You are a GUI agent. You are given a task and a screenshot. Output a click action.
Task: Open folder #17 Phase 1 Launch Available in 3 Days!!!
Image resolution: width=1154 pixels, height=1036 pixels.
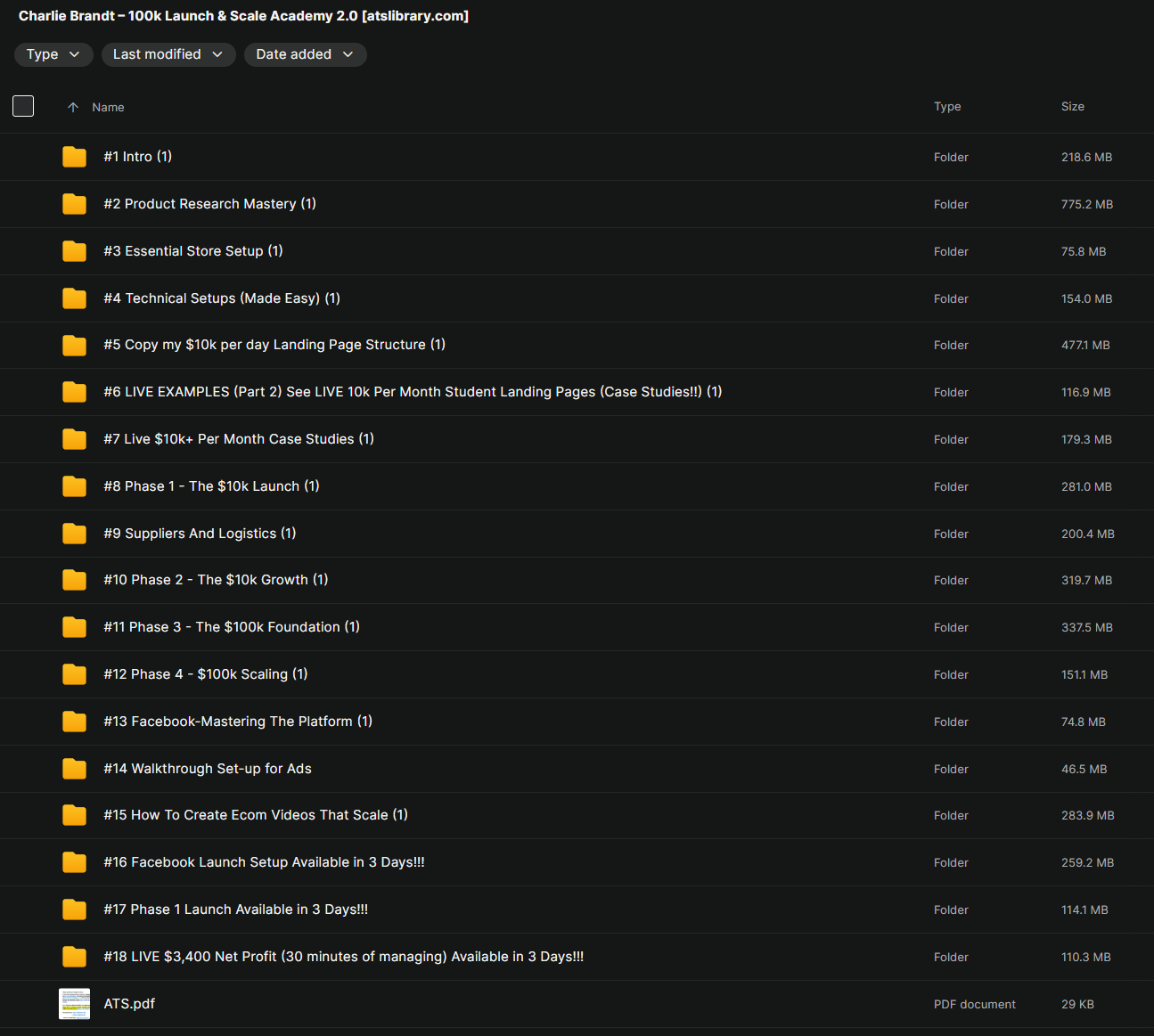[236, 910]
